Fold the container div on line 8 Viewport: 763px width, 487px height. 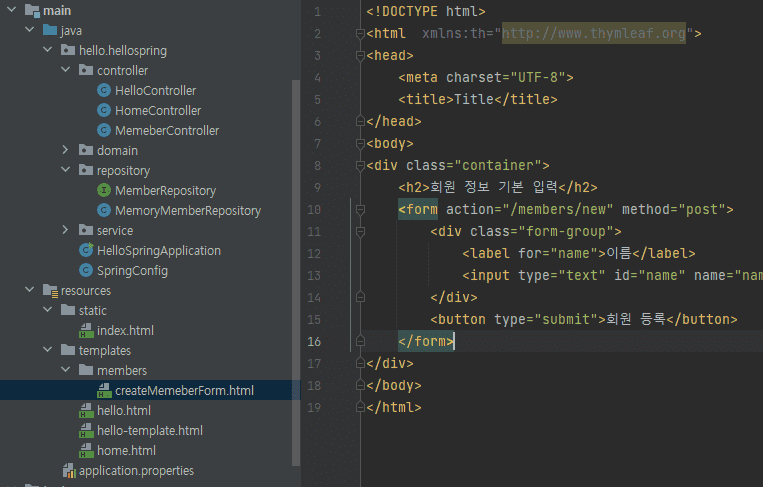[x=360, y=165]
